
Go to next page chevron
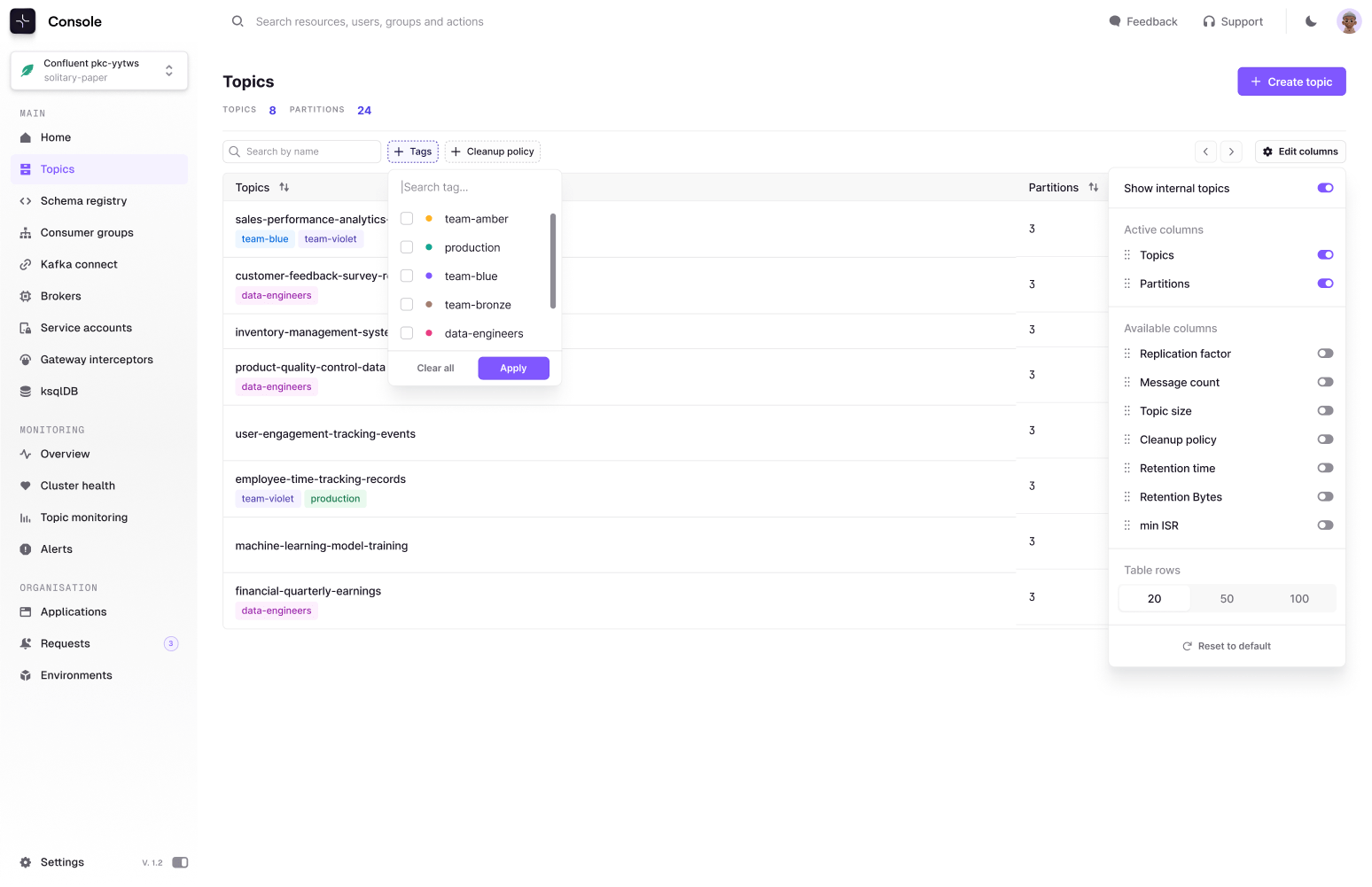pos(1231,152)
